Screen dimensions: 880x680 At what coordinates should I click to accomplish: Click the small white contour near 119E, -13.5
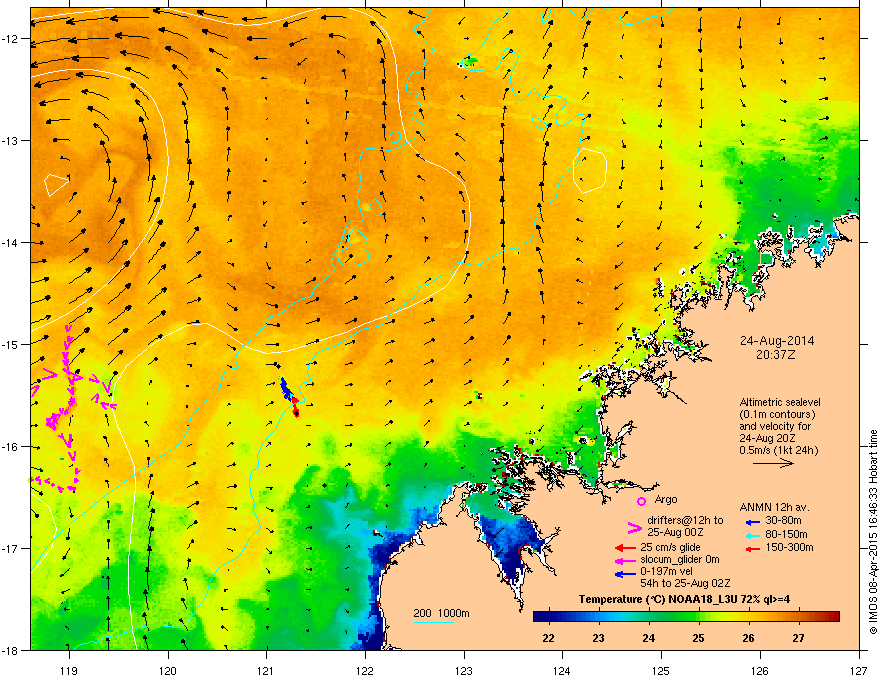coord(56,185)
